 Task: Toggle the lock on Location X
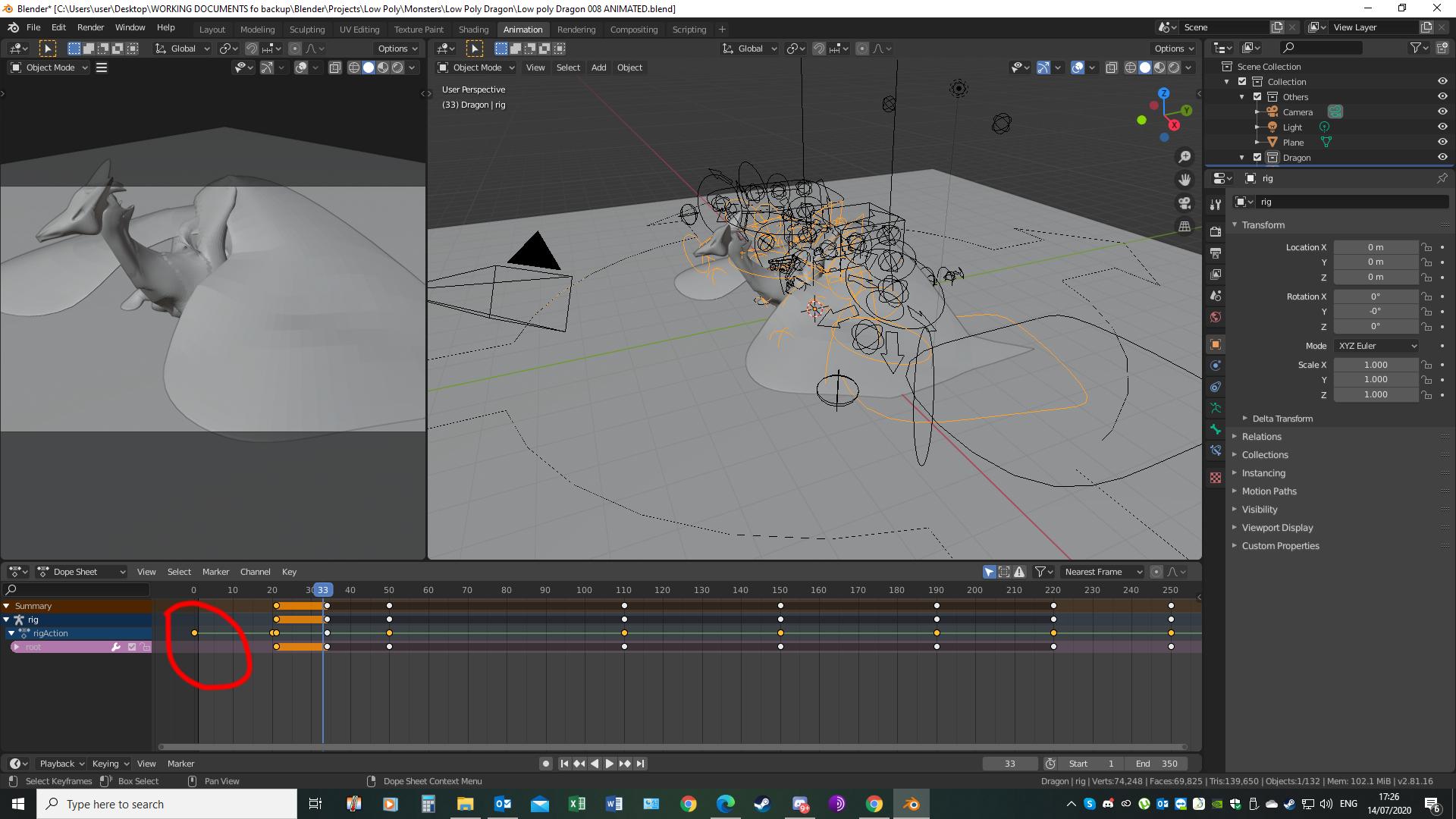click(1426, 247)
